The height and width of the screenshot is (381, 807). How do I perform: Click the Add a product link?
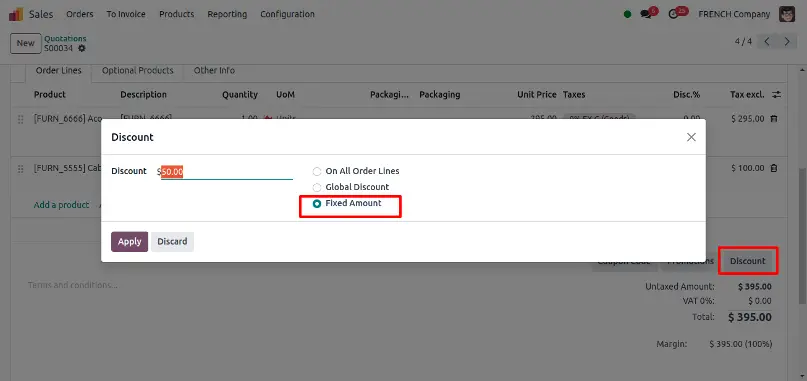[61, 205]
